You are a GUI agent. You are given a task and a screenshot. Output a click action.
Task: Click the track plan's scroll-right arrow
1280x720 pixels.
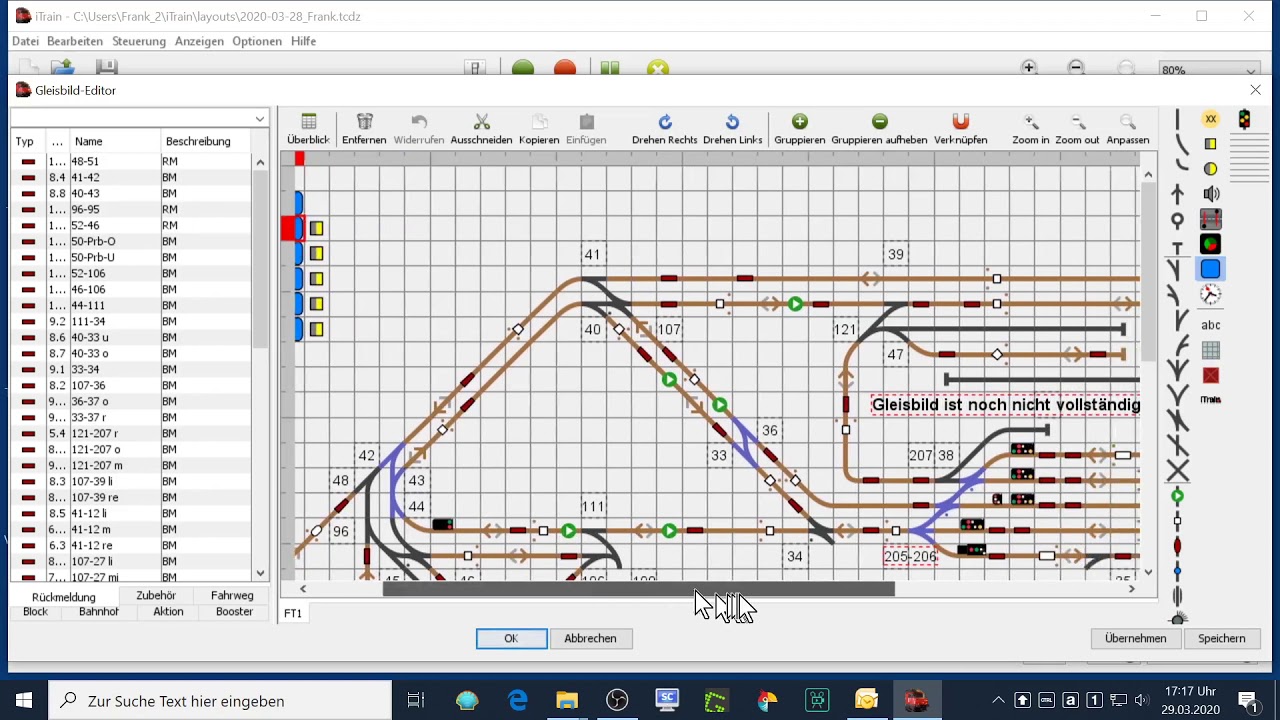pyautogui.click(x=1132, y=589)
